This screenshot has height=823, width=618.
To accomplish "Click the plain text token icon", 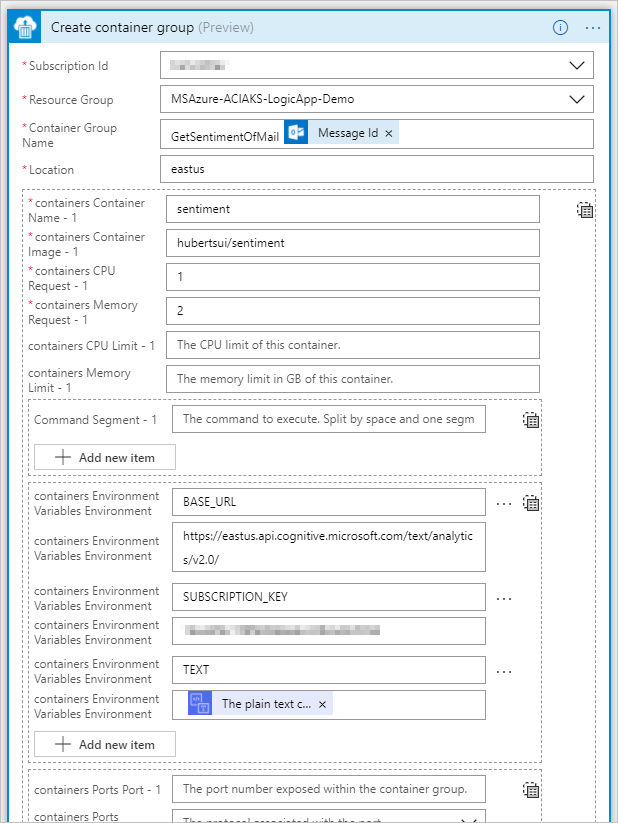I will pyautogui.click(x=200, y=703).
